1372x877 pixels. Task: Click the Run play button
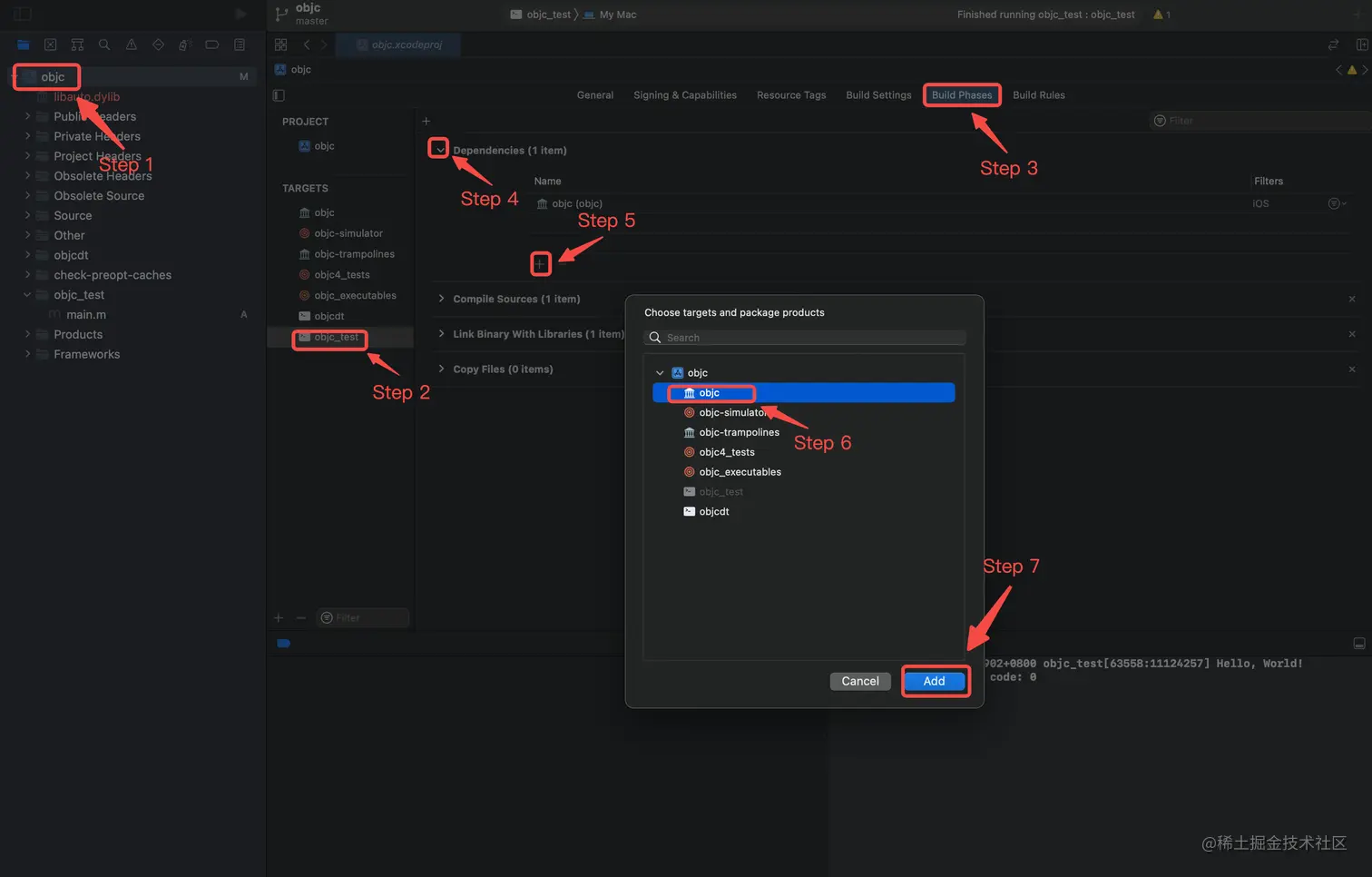point(240,14)
